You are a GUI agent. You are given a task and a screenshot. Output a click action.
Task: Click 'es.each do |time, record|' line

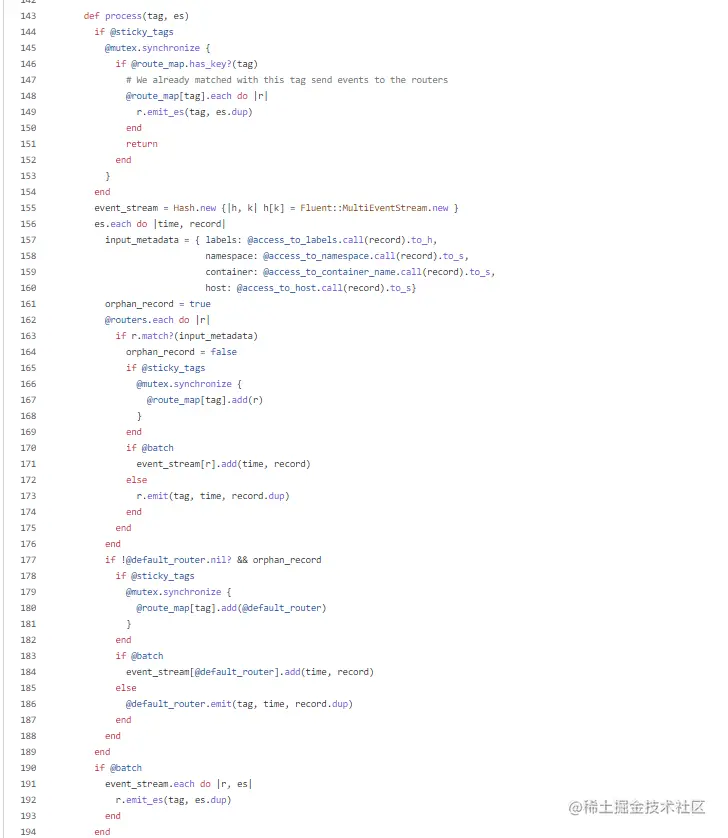[x=160, y=224]
